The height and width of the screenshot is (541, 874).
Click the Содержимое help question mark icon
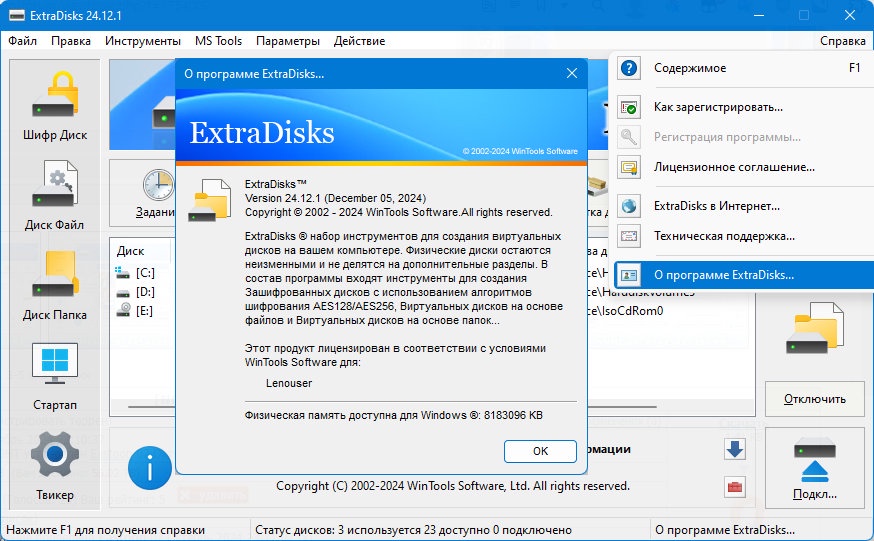pyautogui.click(x=629, y=68)
